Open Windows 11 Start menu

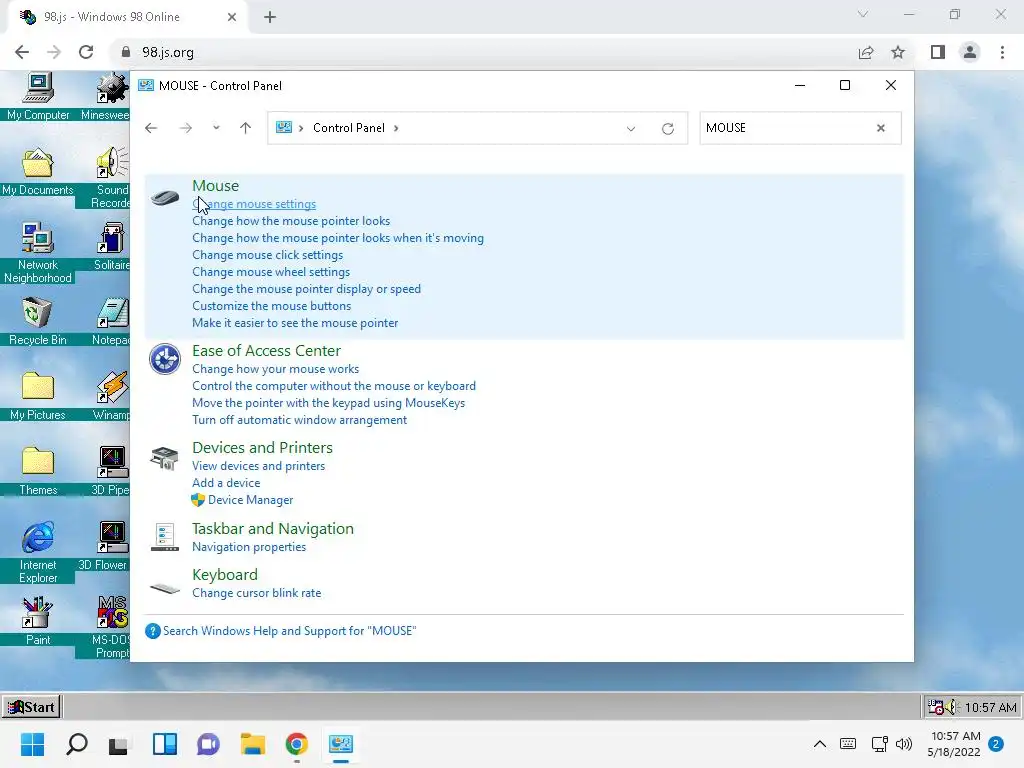32,744
